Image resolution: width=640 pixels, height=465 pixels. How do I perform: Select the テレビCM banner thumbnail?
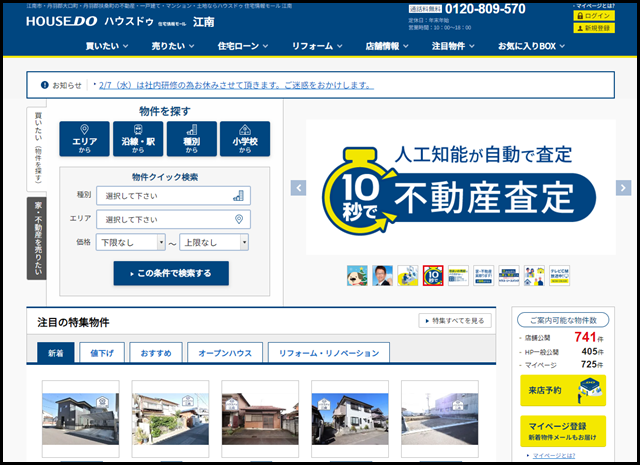tap(560, 276)
